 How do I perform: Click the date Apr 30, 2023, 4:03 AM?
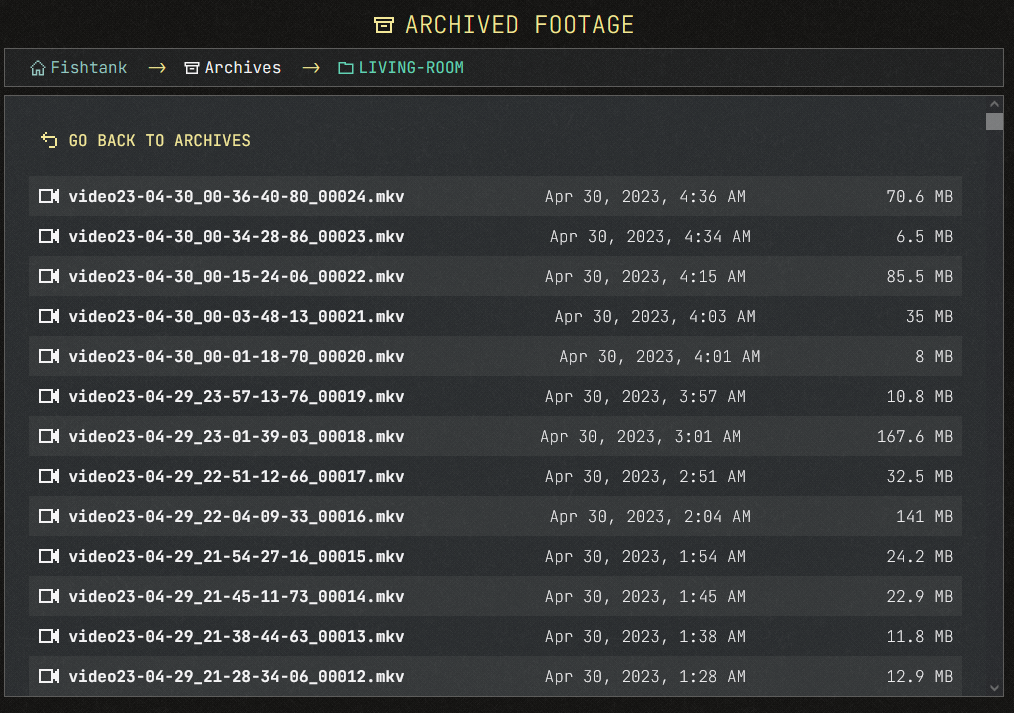pyautogui.click(x=655, y=317)
